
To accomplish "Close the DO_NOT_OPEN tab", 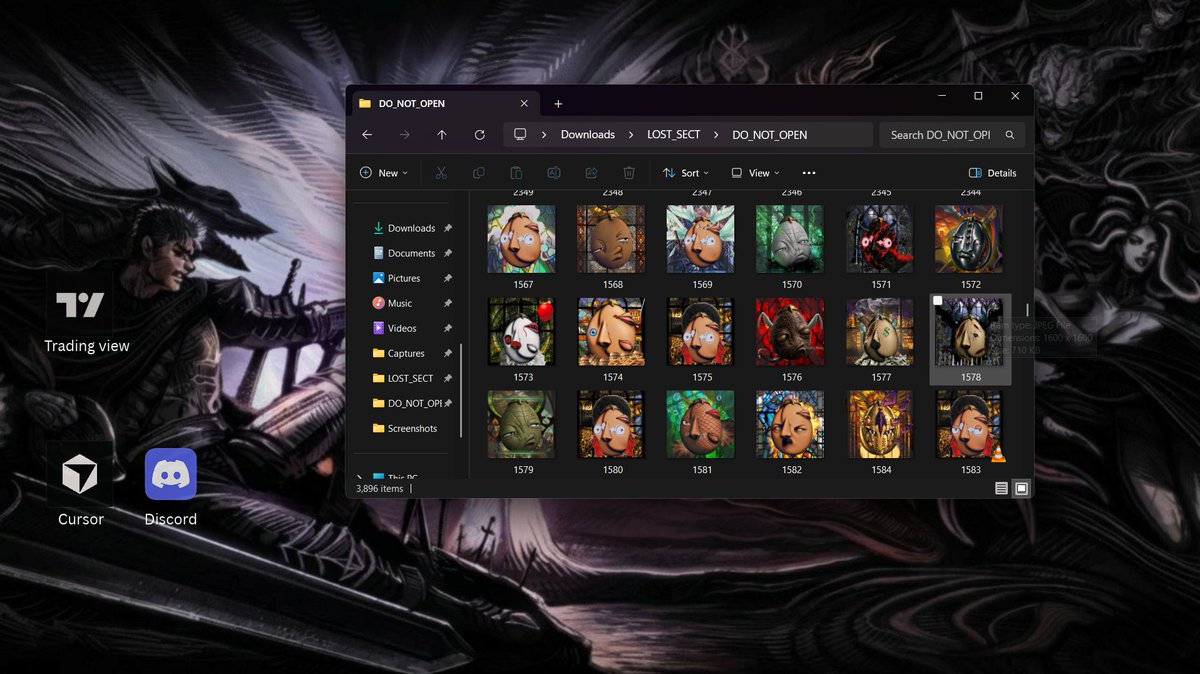I will click(x=524, y=103).
